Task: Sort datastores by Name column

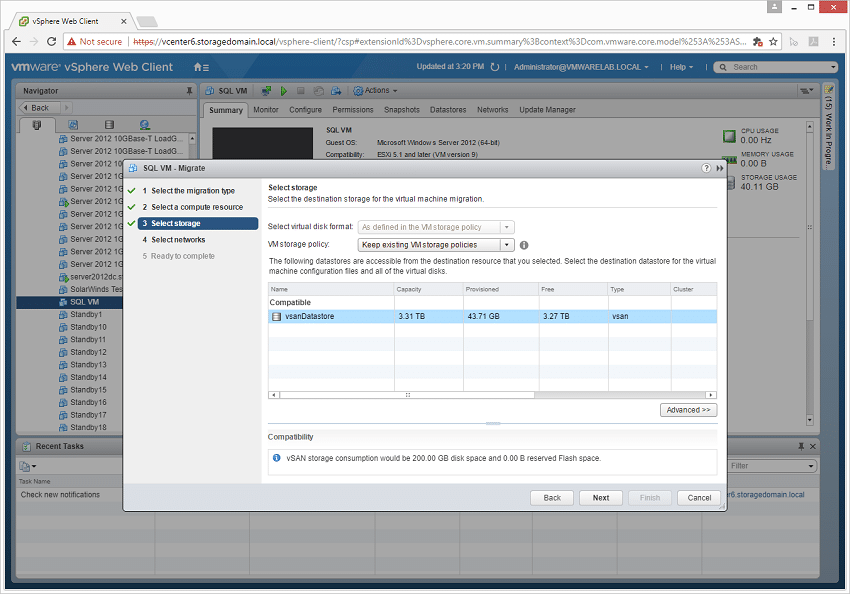Action: click(x=331, y=289)
